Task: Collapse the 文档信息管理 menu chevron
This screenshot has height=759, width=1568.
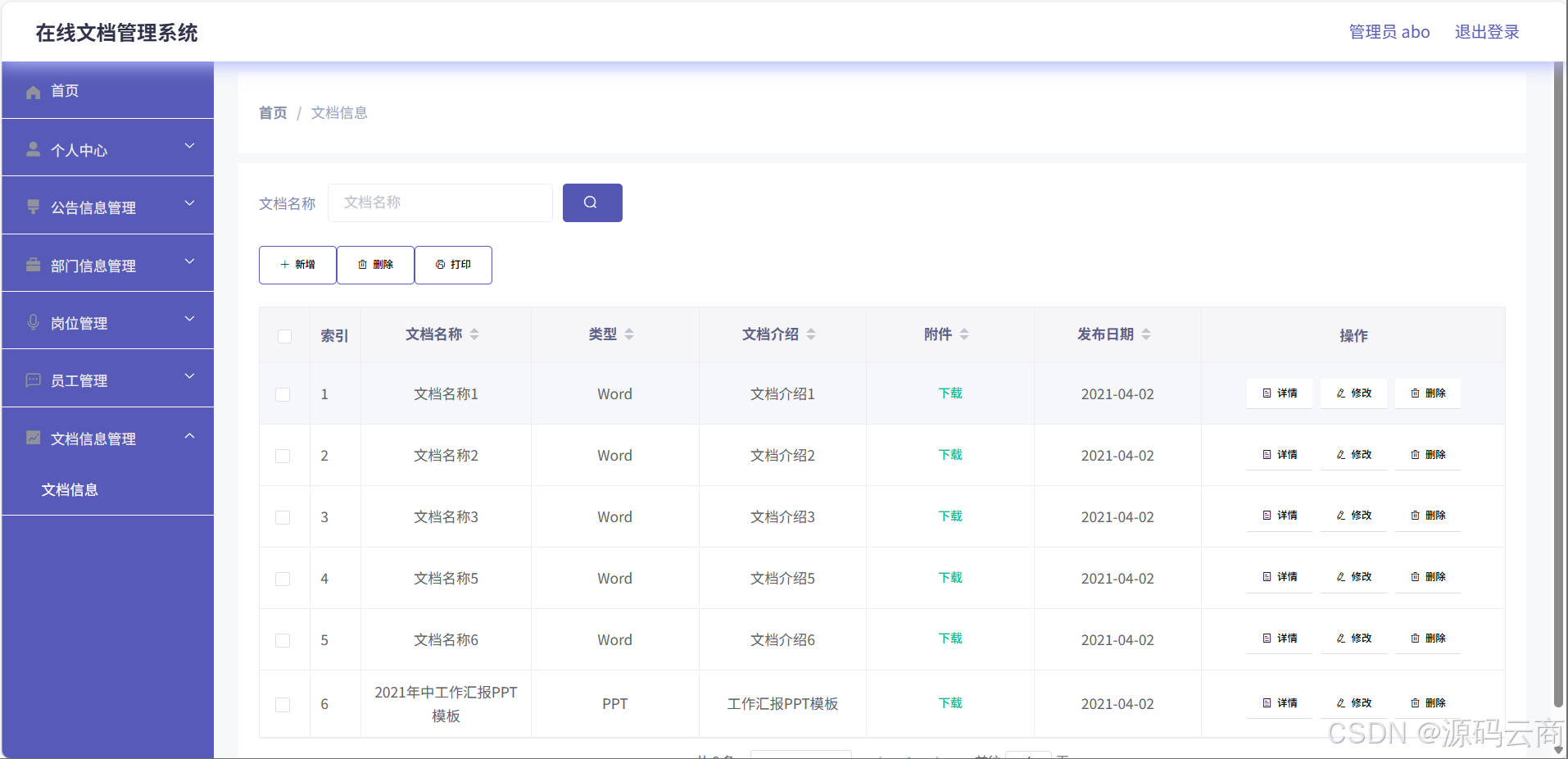Action: point(189,435)
